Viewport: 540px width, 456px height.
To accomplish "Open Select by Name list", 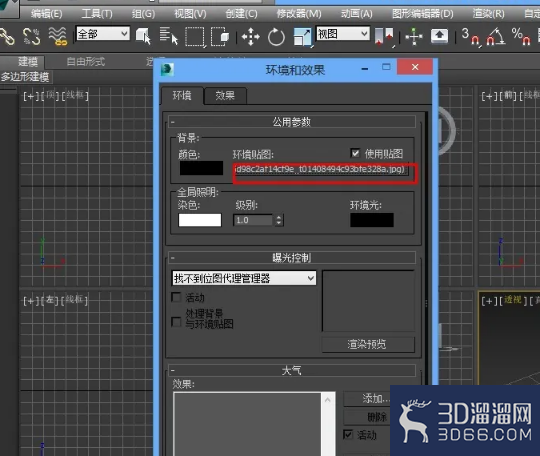I will click(x=168, y=37).
